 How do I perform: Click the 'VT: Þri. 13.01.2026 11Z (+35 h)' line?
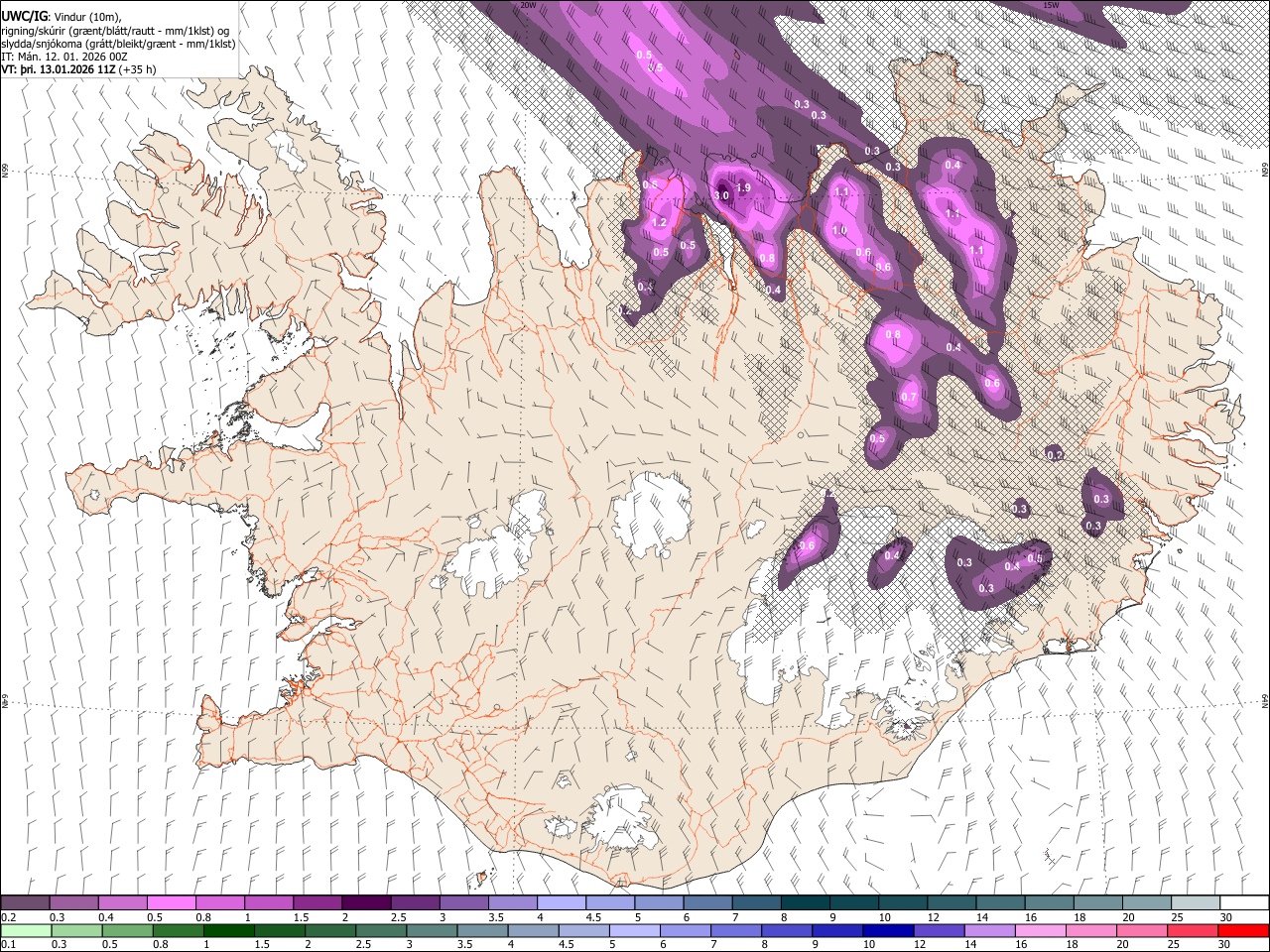(x=78, y=70)
